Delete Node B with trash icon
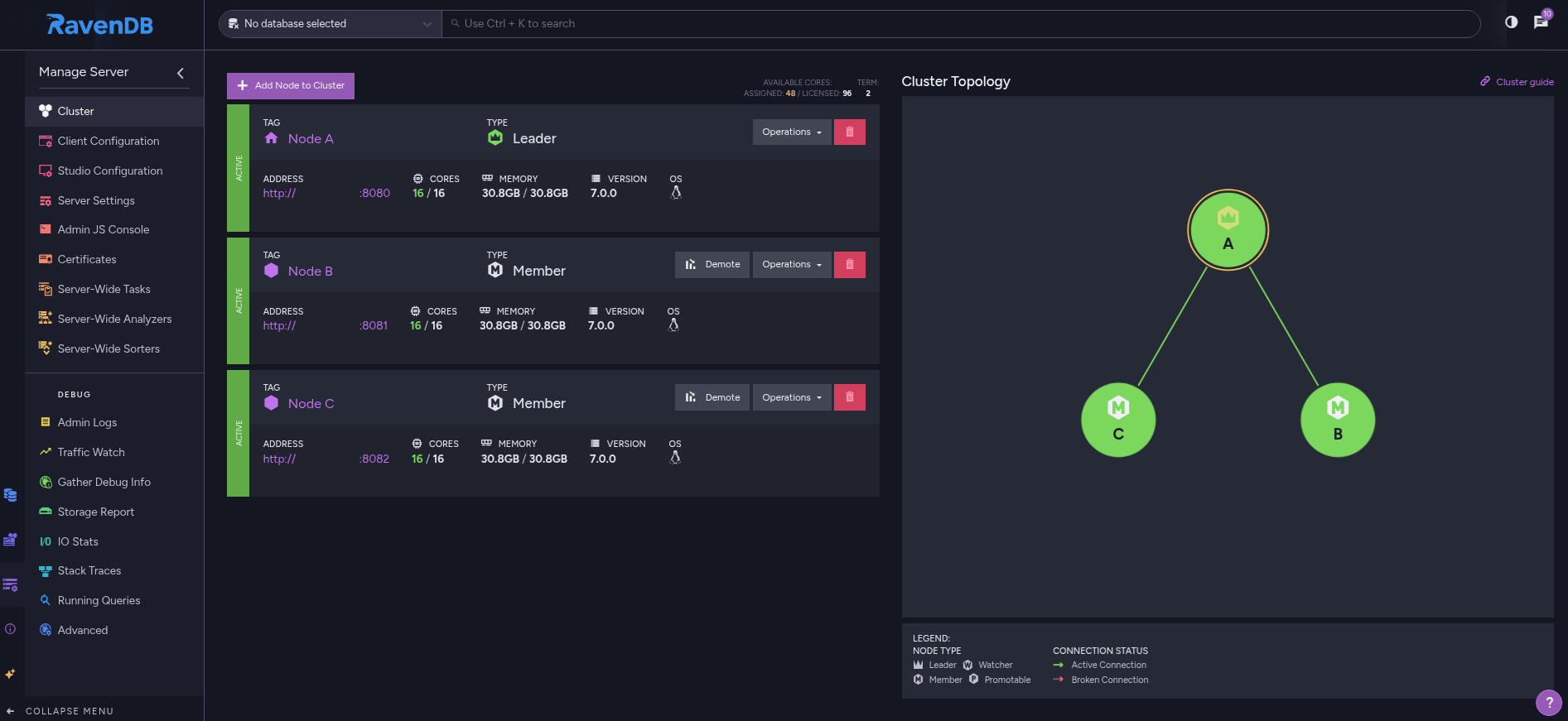1568x721 pixels. click(x=850, y=264)
